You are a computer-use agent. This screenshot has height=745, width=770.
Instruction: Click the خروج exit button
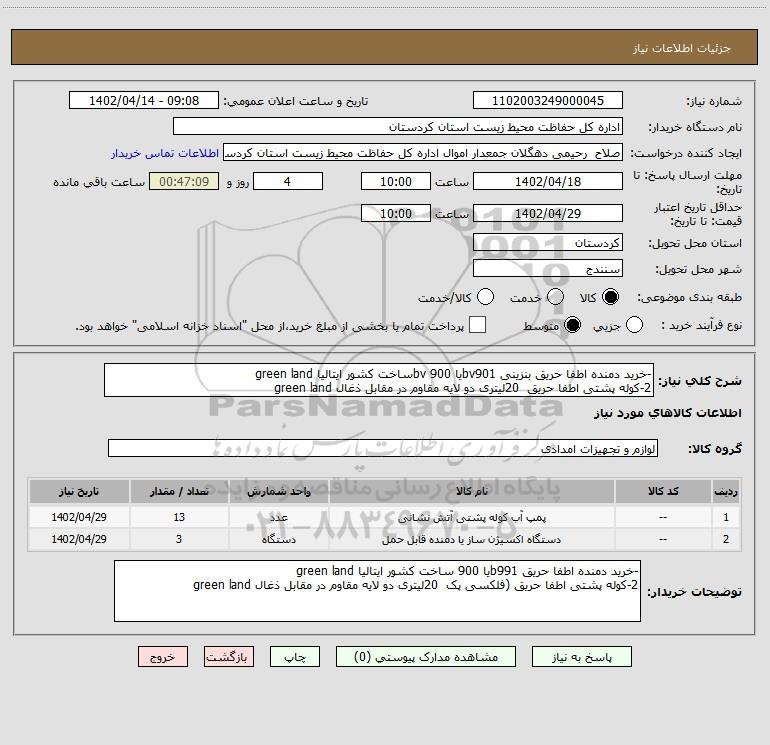click(x=163, y=657)
